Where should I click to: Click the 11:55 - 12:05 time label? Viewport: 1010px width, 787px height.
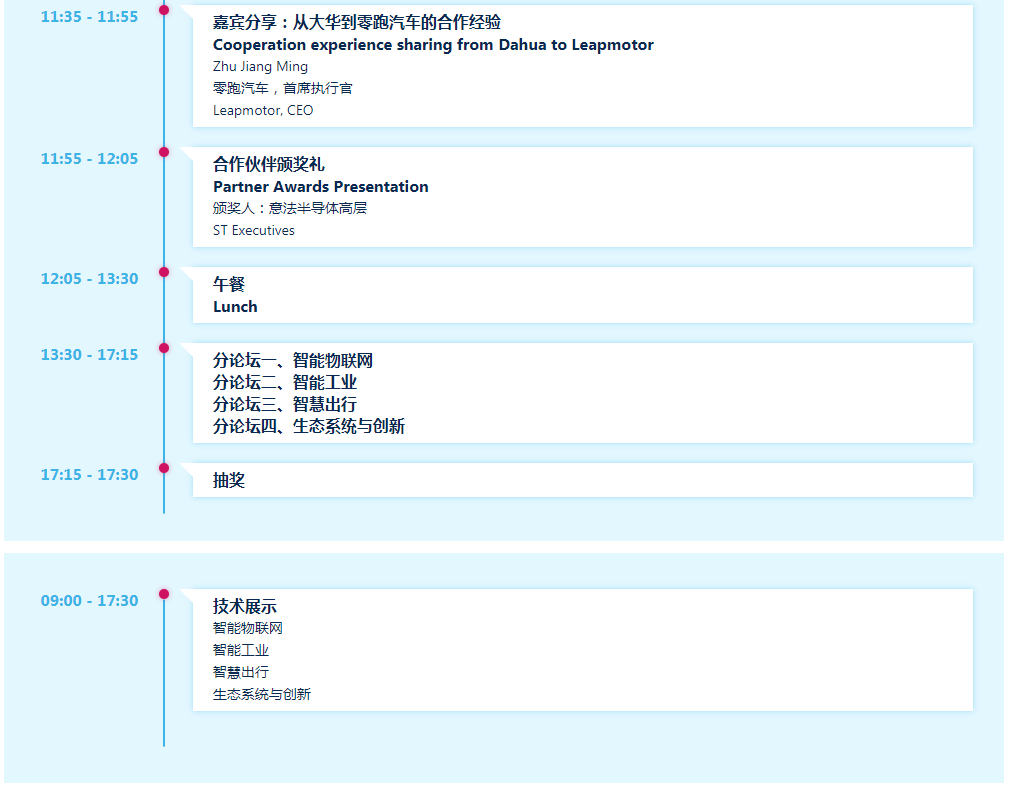click(89, 159)
